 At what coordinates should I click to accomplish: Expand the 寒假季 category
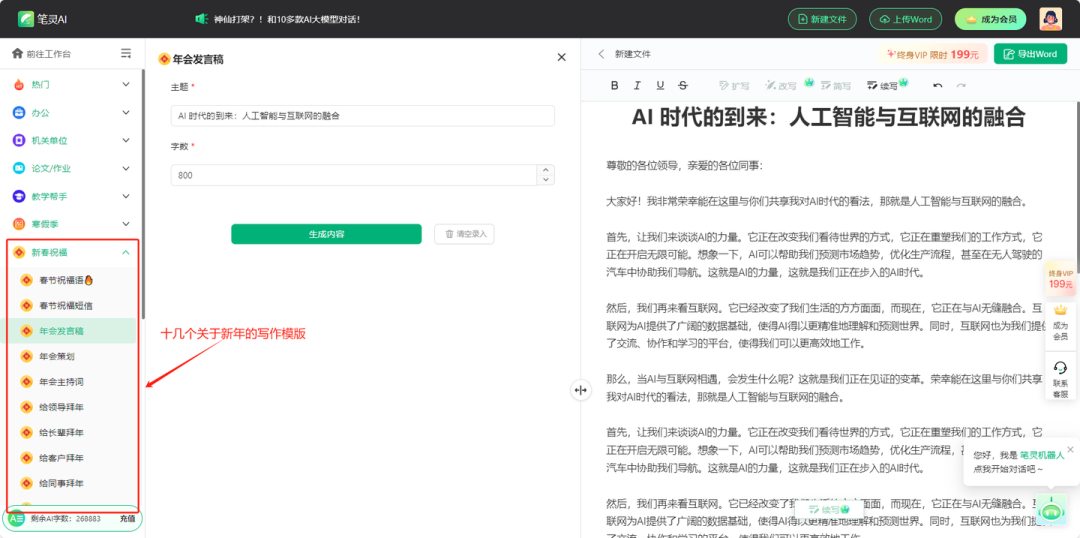click(x=72, y=224)
